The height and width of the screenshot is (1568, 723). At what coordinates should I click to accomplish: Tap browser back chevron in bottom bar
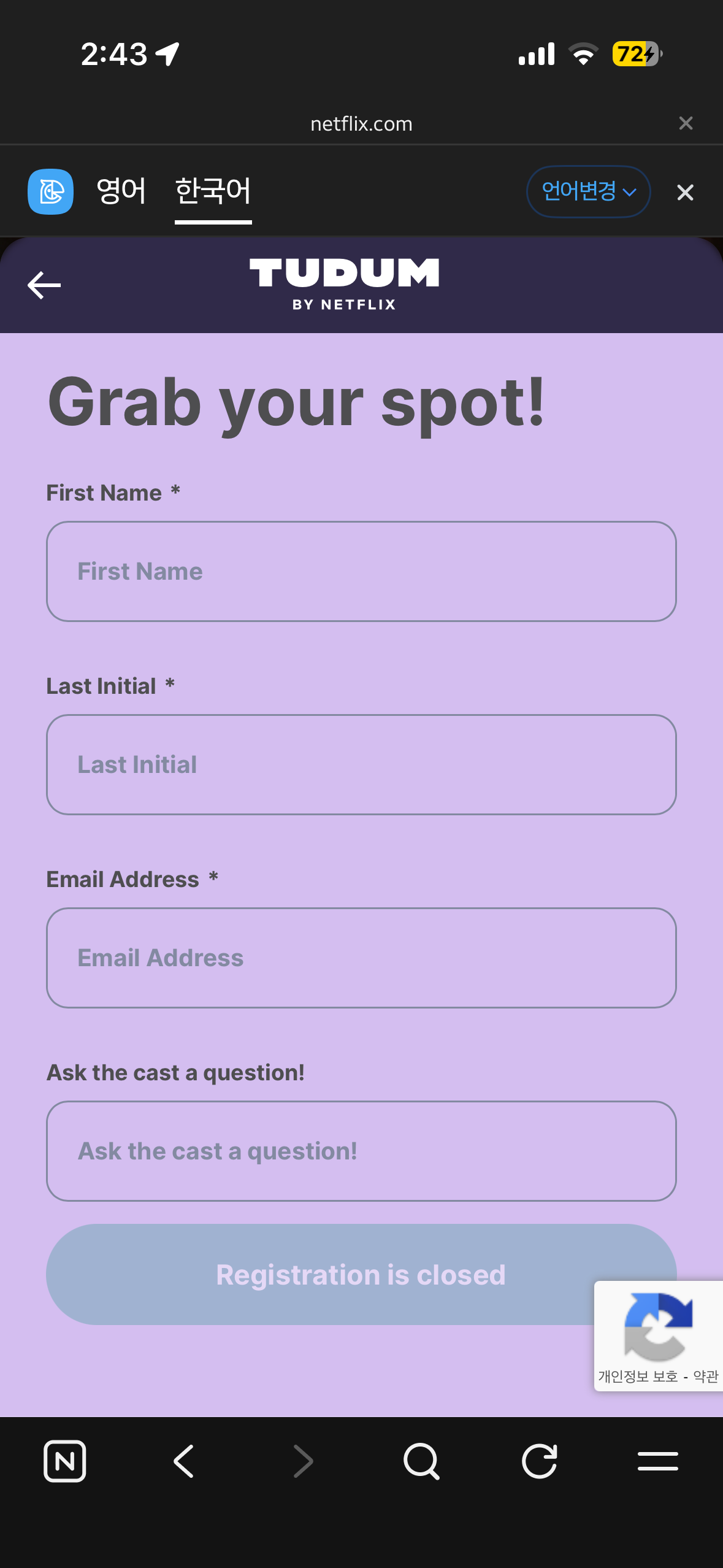pyautogui.click(x=183, y=1461)
